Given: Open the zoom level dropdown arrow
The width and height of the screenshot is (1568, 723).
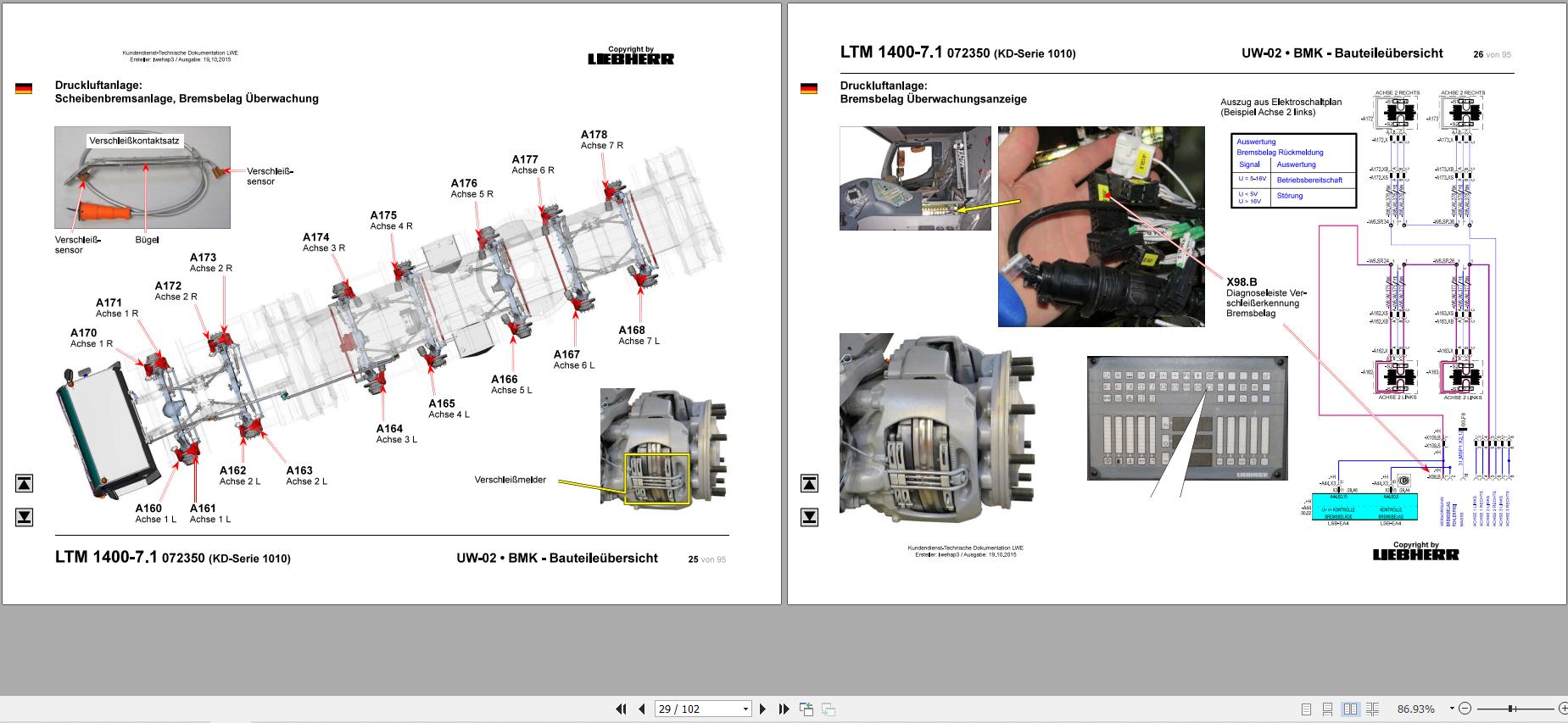Looking at the screenshot, I should tap(1452, 709).
